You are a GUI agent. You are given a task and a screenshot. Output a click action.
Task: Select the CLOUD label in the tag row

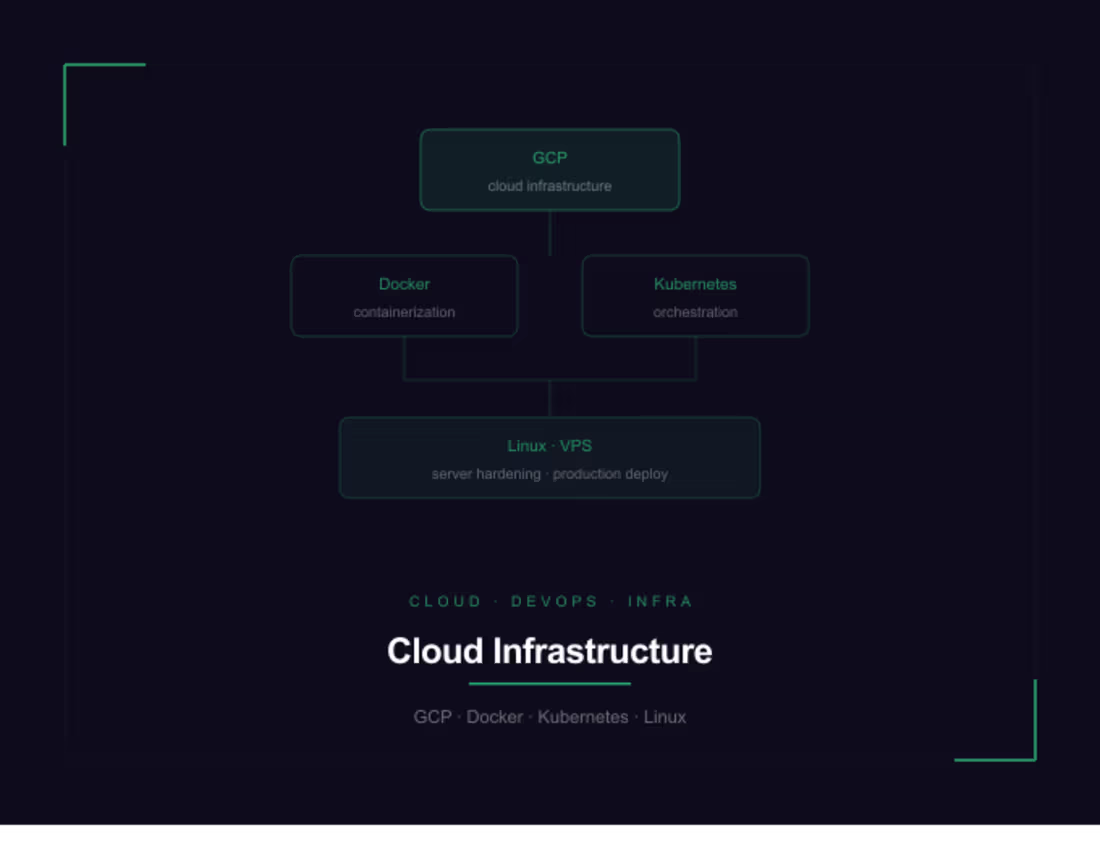[444, 601]
